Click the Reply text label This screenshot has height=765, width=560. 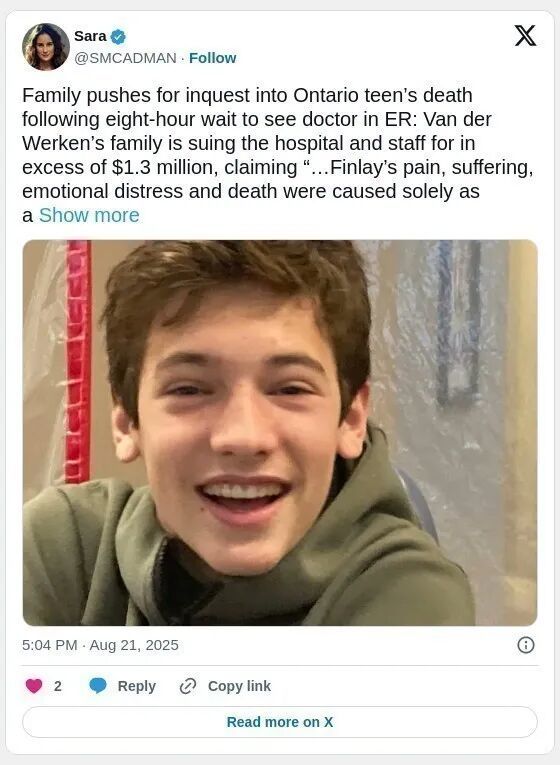tap(137, 686)
